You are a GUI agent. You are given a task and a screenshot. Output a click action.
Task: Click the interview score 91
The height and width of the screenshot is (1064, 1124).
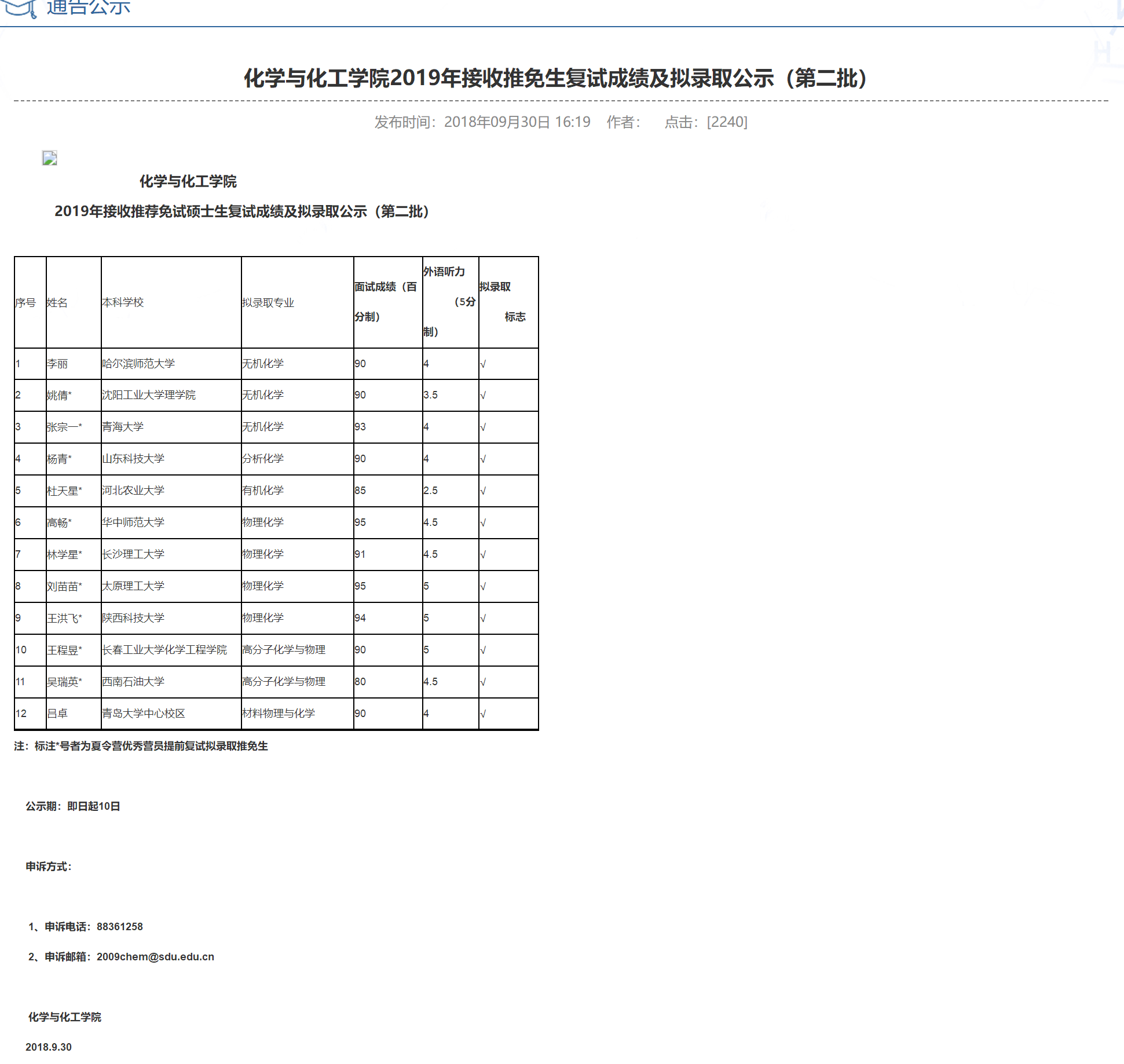pyautogui.click(x=360, y=554)
